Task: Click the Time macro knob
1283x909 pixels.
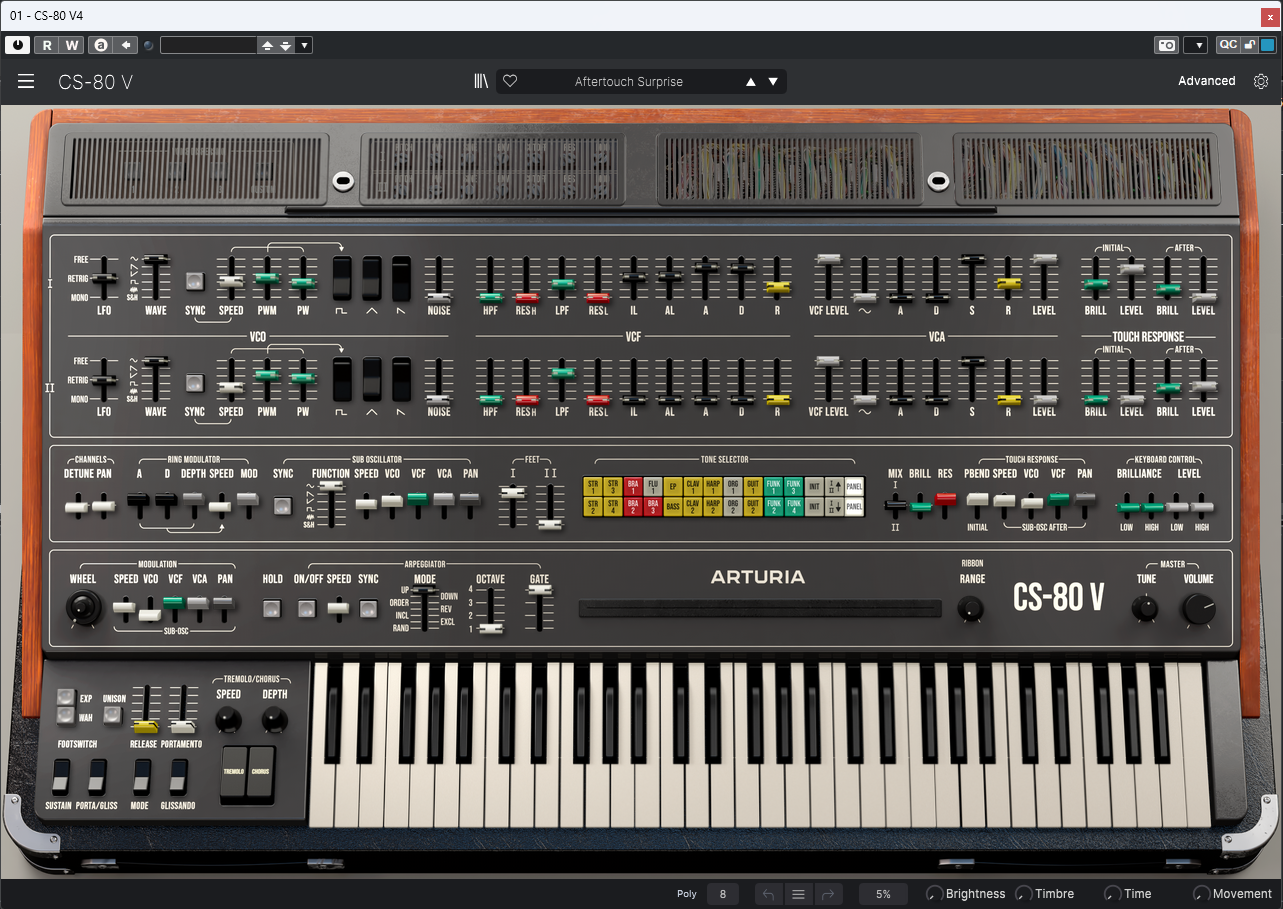Action: pyautogui.click(x=1112, y=894)
